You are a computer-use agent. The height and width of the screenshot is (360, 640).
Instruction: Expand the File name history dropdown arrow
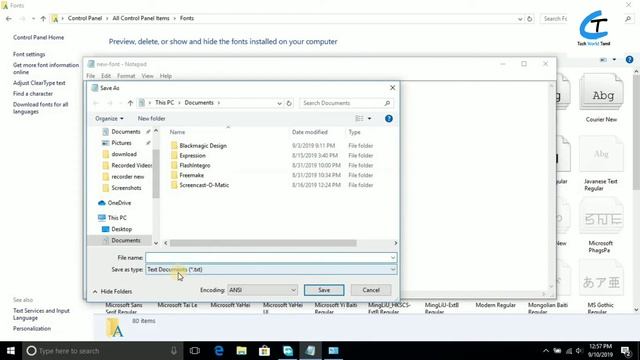(x=393, y=258)
